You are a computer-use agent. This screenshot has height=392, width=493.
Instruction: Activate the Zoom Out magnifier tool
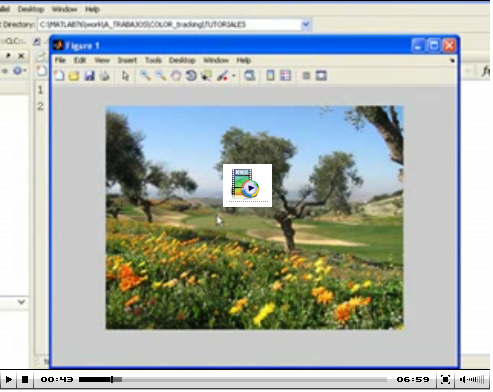161,76
